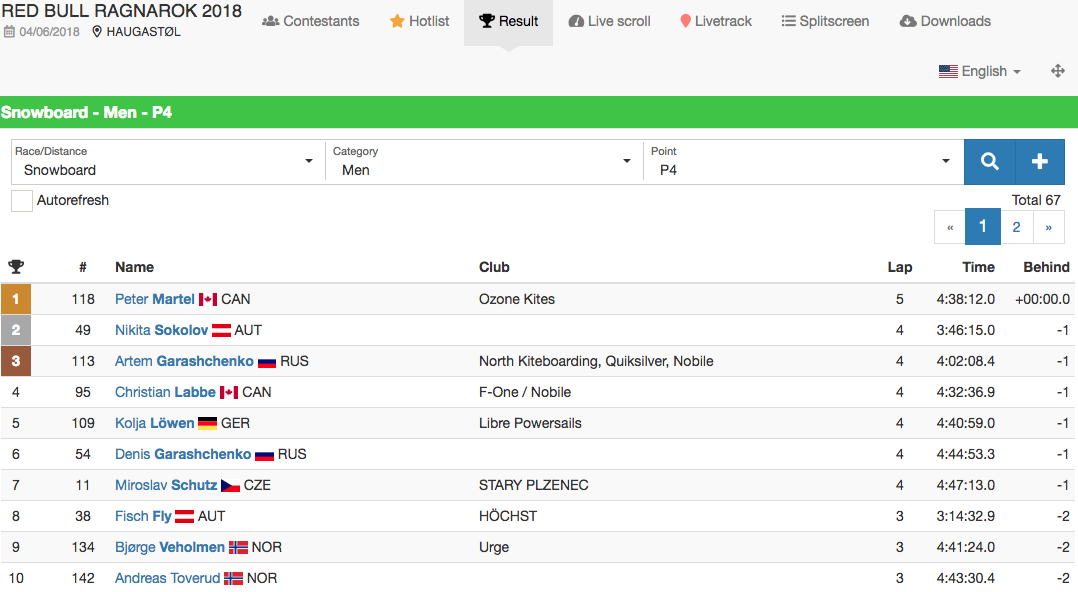The height and width of the screenshot is (592, 1078).
Task: Click the Club column header
Action: tap(494, 267)
